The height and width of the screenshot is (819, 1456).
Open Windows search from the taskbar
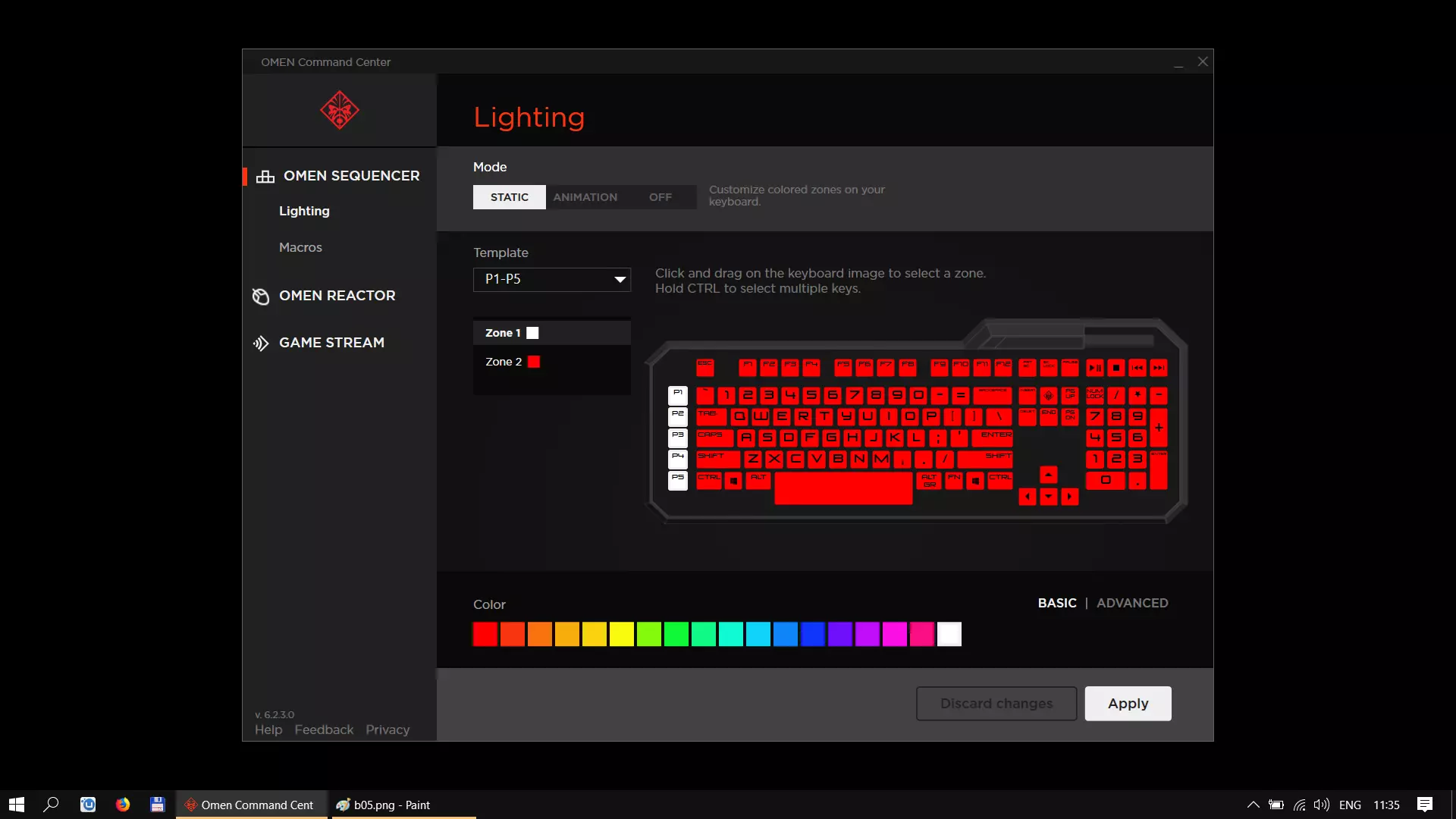point(51,805)
